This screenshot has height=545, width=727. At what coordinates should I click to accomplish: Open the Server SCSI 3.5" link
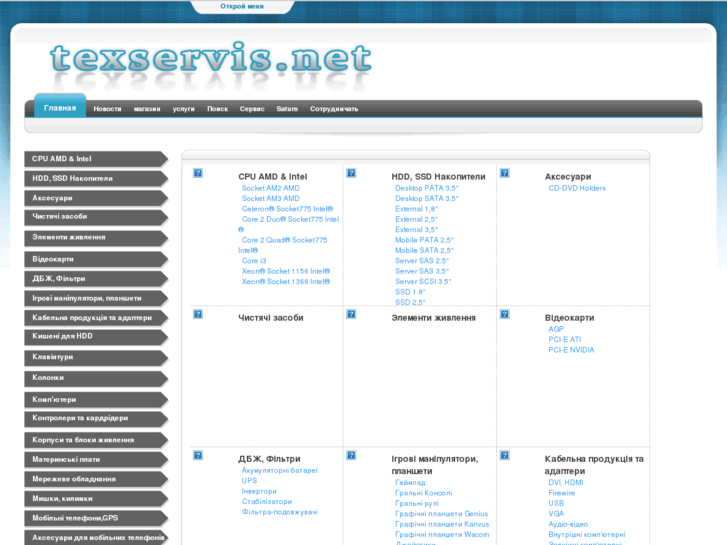(x=423, y=282)
